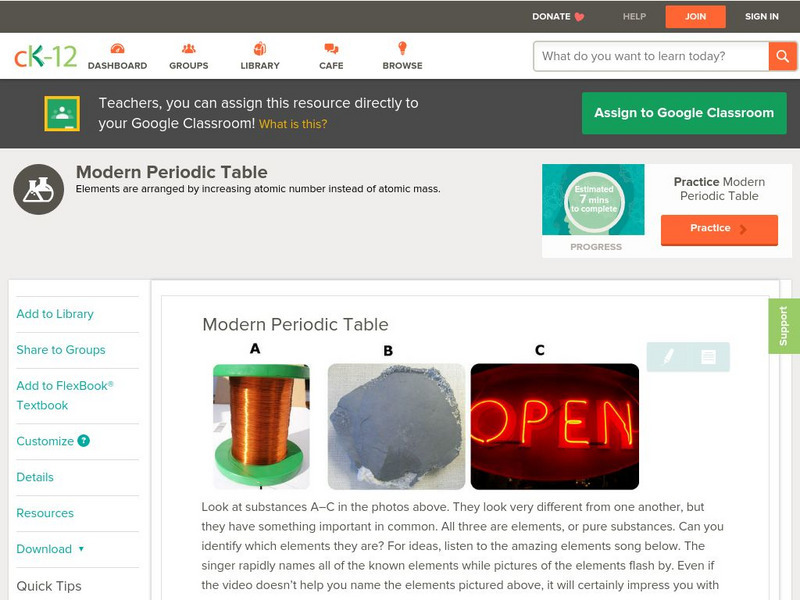Open the GROUPS menu item
Image resolution: width=800 pixels, height=600 pixels.
point(189,66)
